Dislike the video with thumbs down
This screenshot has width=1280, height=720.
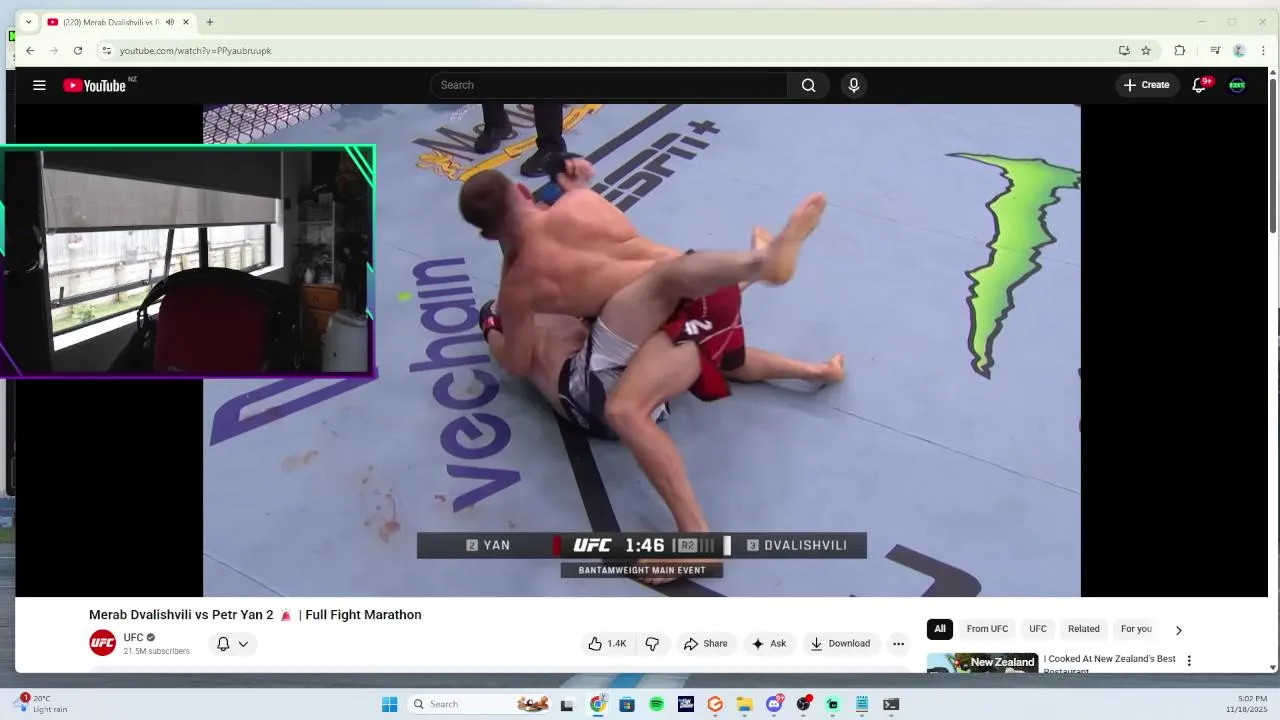(652, 644)
